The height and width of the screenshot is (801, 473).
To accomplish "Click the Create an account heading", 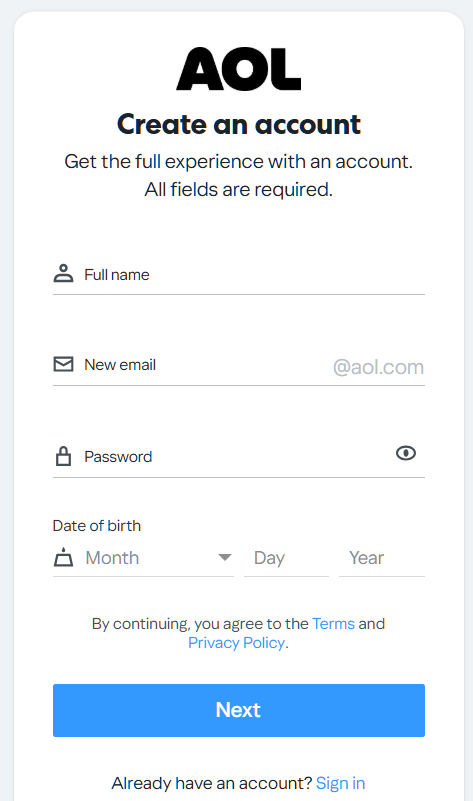I will (239, 124).
